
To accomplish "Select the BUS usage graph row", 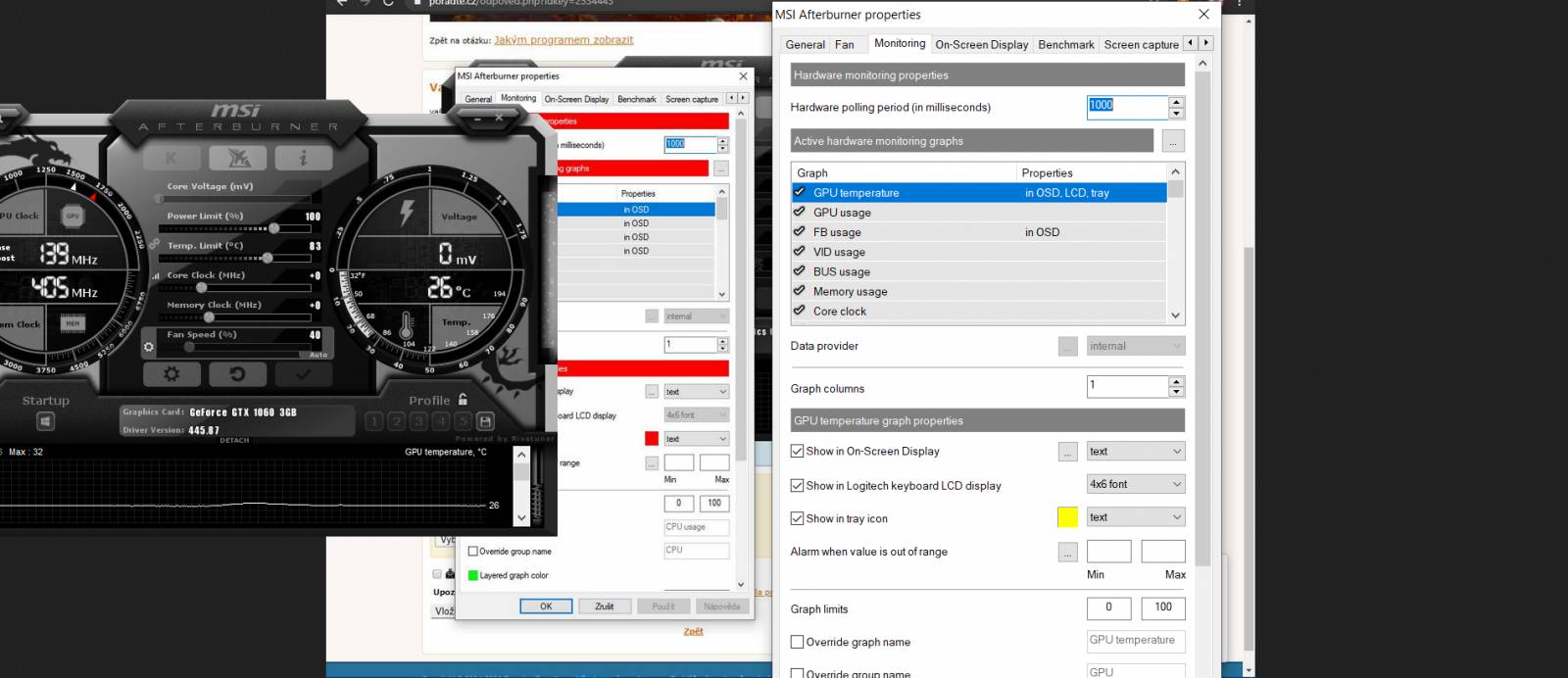I will [979, 271].
